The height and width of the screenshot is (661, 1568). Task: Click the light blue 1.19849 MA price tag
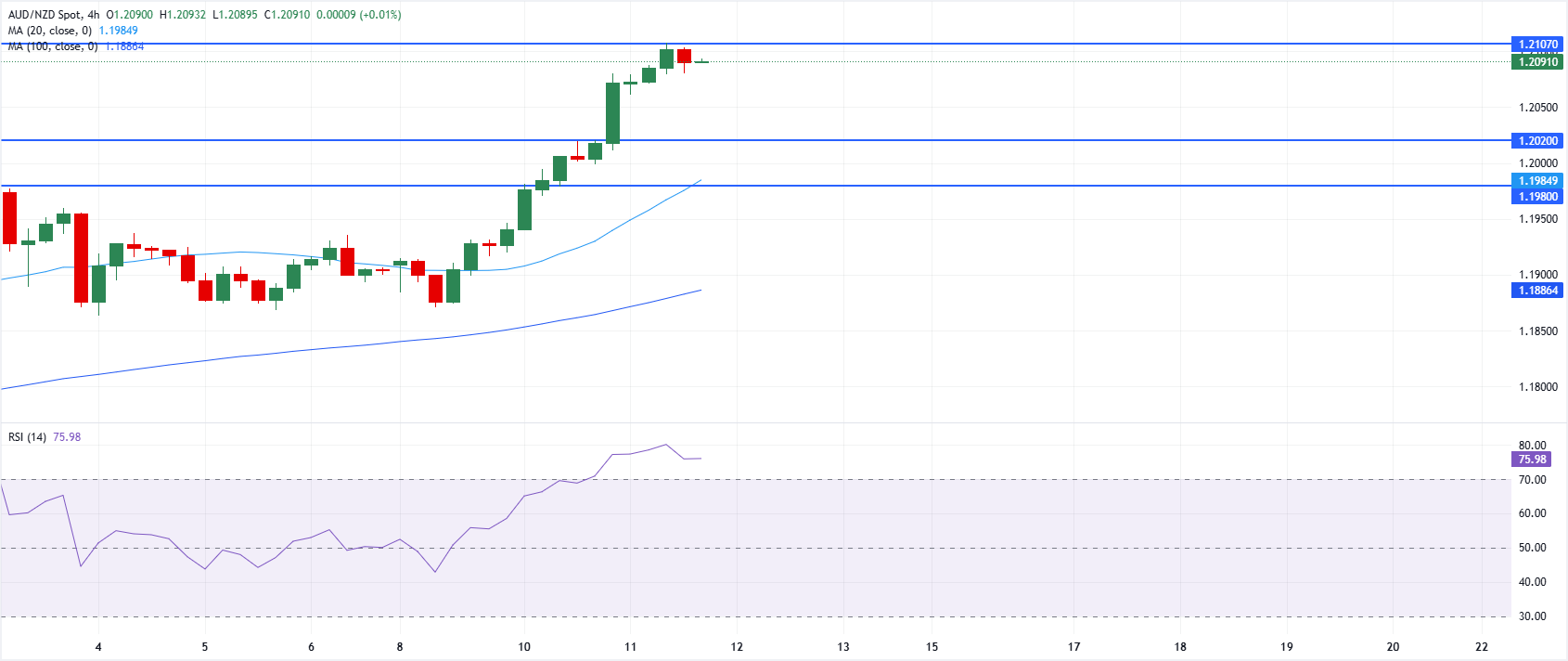1536,181
